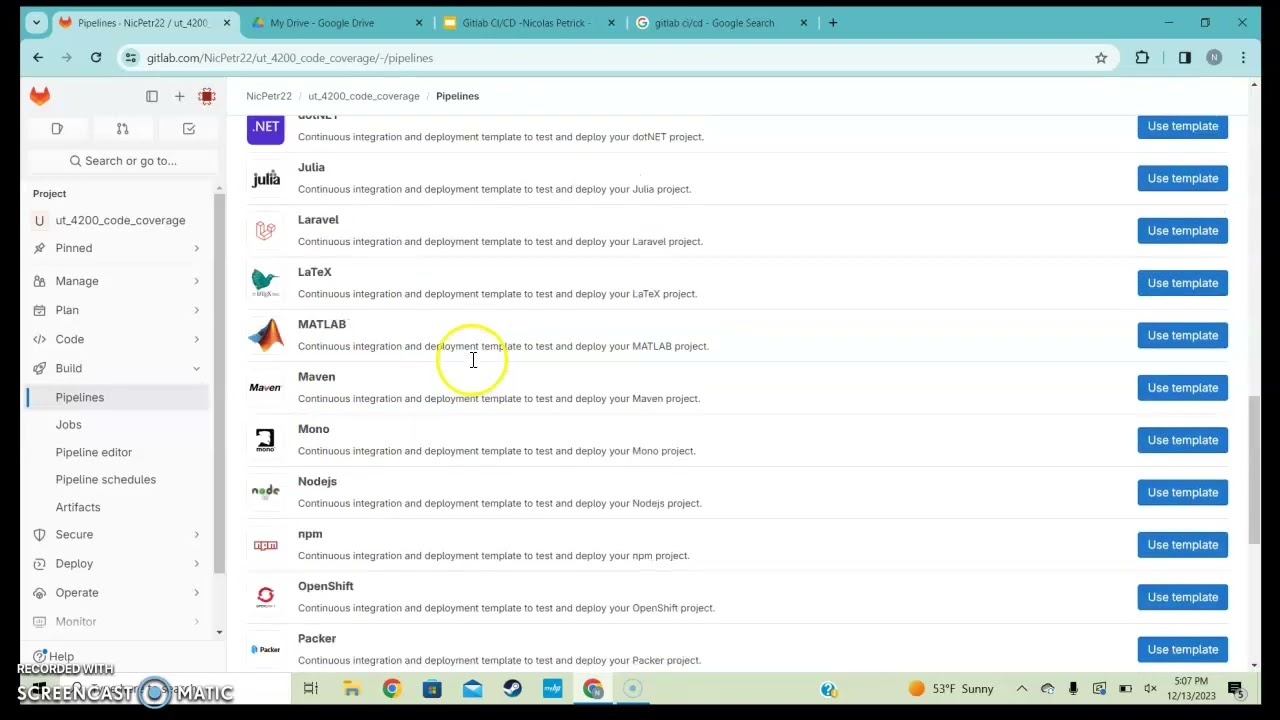Click the page vertical scrollbar thumb
Viewport: 1280px width, 720px height.
(x=1254, y=470)
